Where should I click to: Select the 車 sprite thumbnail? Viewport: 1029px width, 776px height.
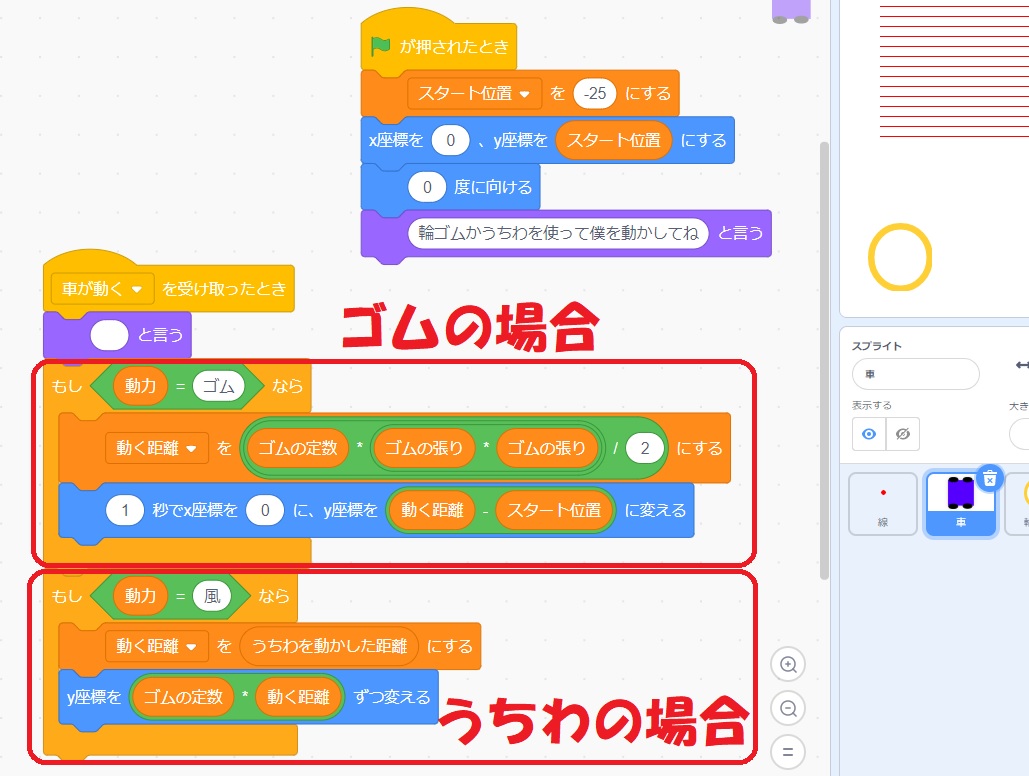click(960, 504)
